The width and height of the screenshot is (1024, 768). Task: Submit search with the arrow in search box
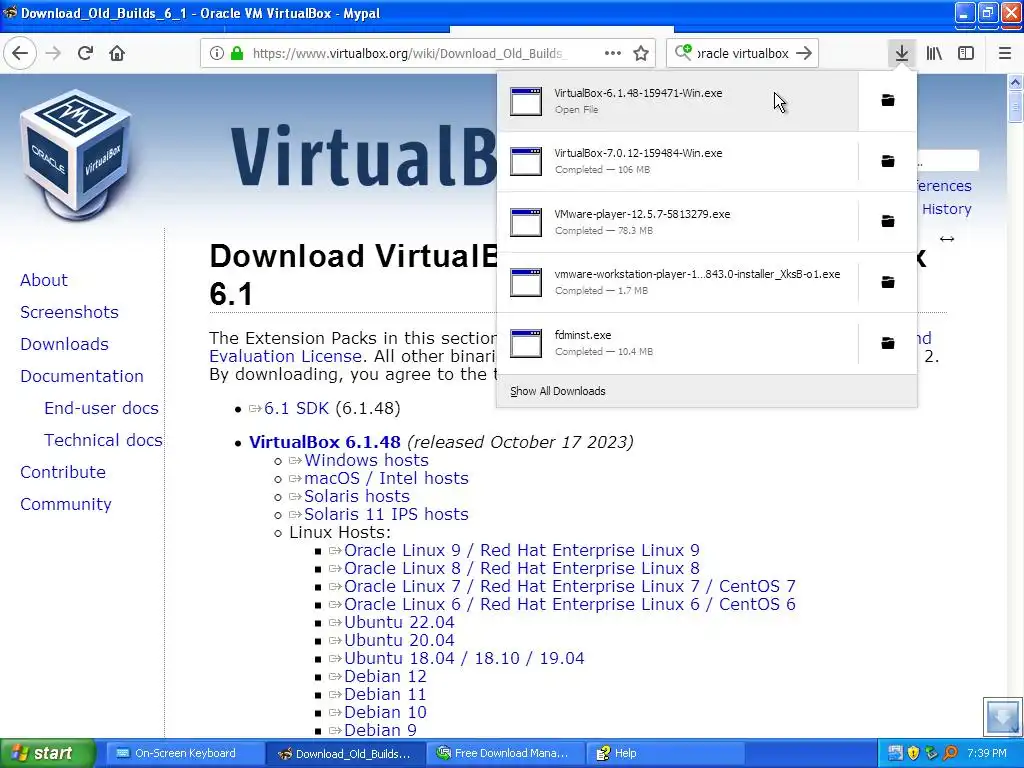(x=805, y=54)
